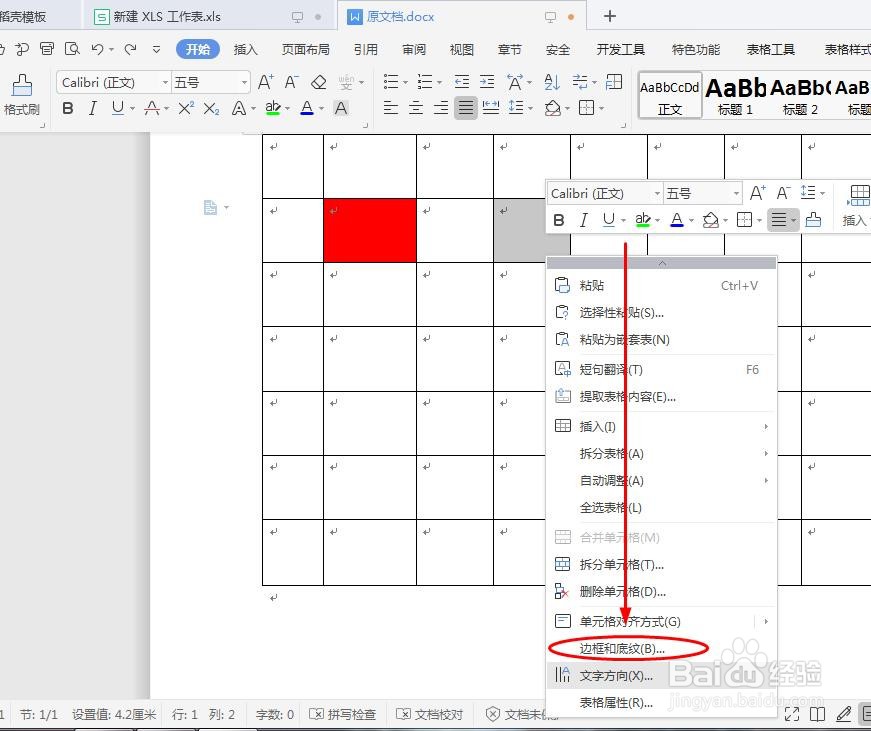
Task: Decrease font size in main ribbon
Action: tap(292, 82)
